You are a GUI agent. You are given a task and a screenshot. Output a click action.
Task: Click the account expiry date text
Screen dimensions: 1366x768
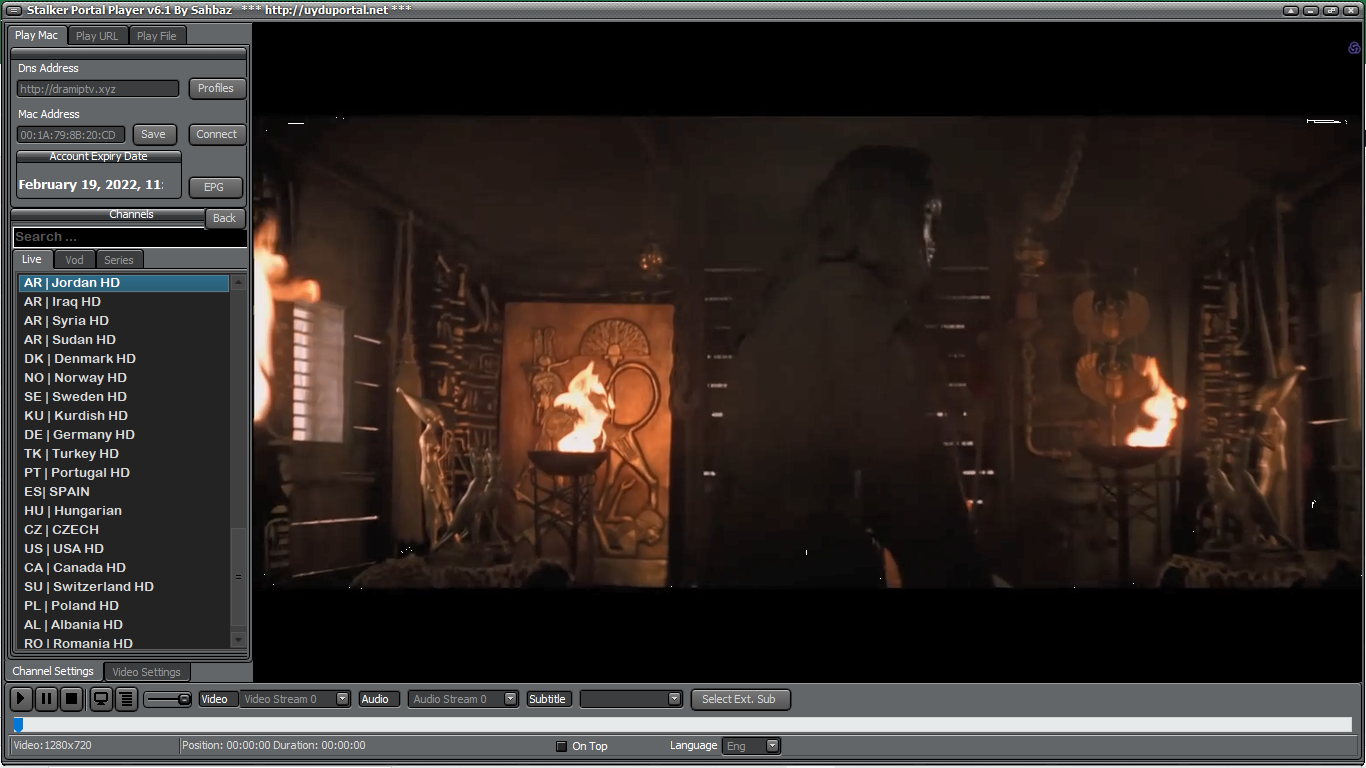click(91, 185)
